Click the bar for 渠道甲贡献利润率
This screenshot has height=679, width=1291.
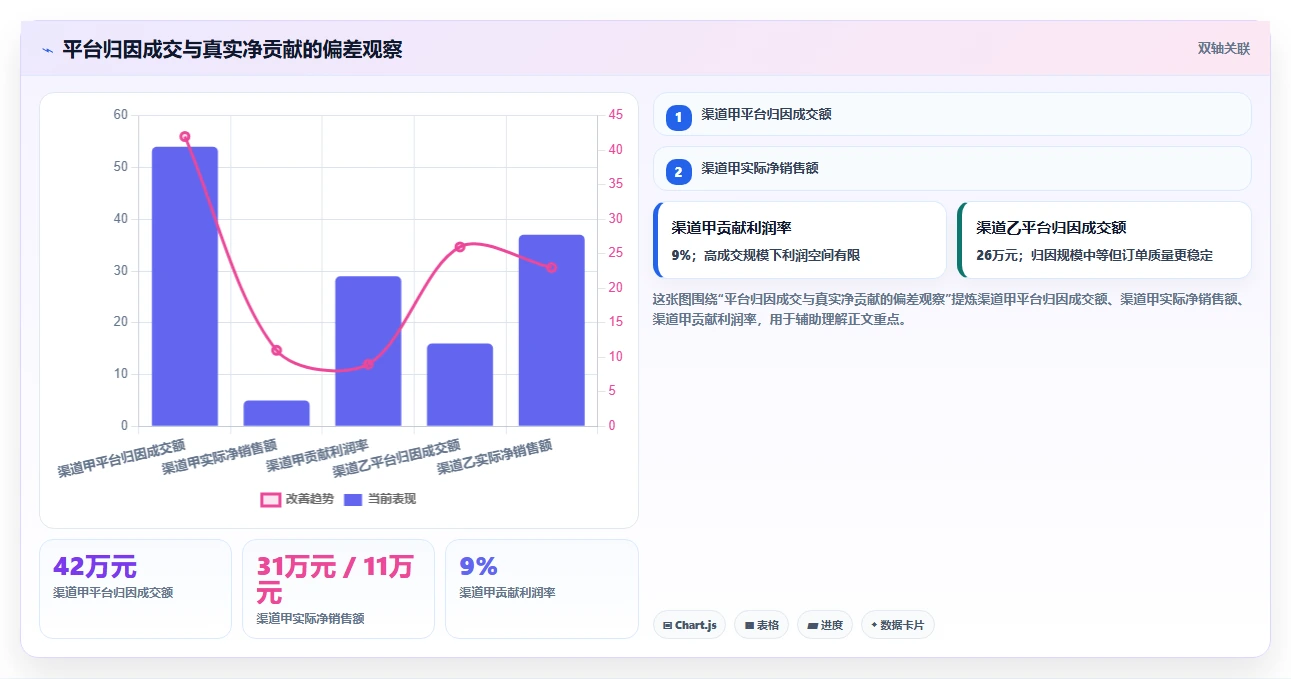point(368,351)
